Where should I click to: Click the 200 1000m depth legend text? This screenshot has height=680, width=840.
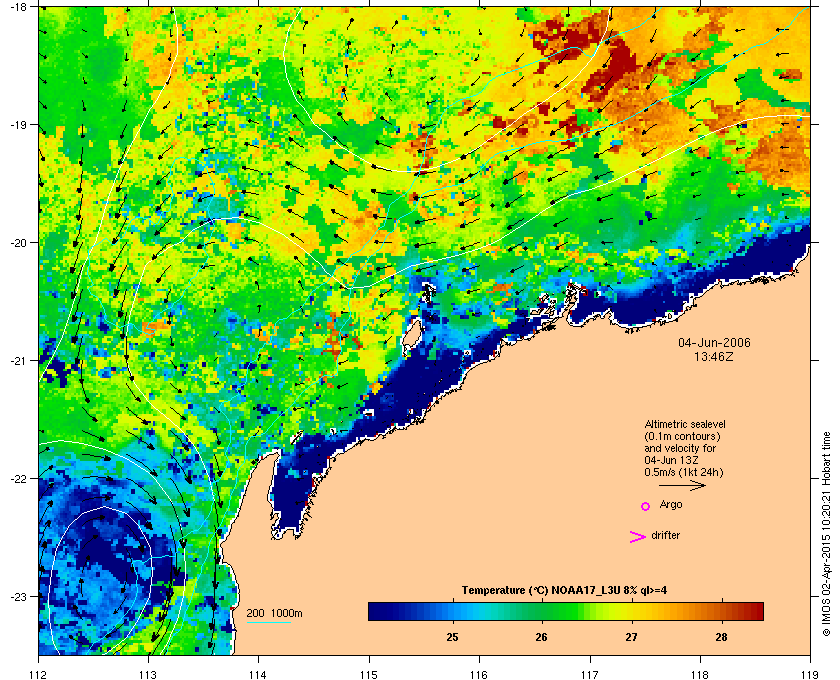(274, 613)
